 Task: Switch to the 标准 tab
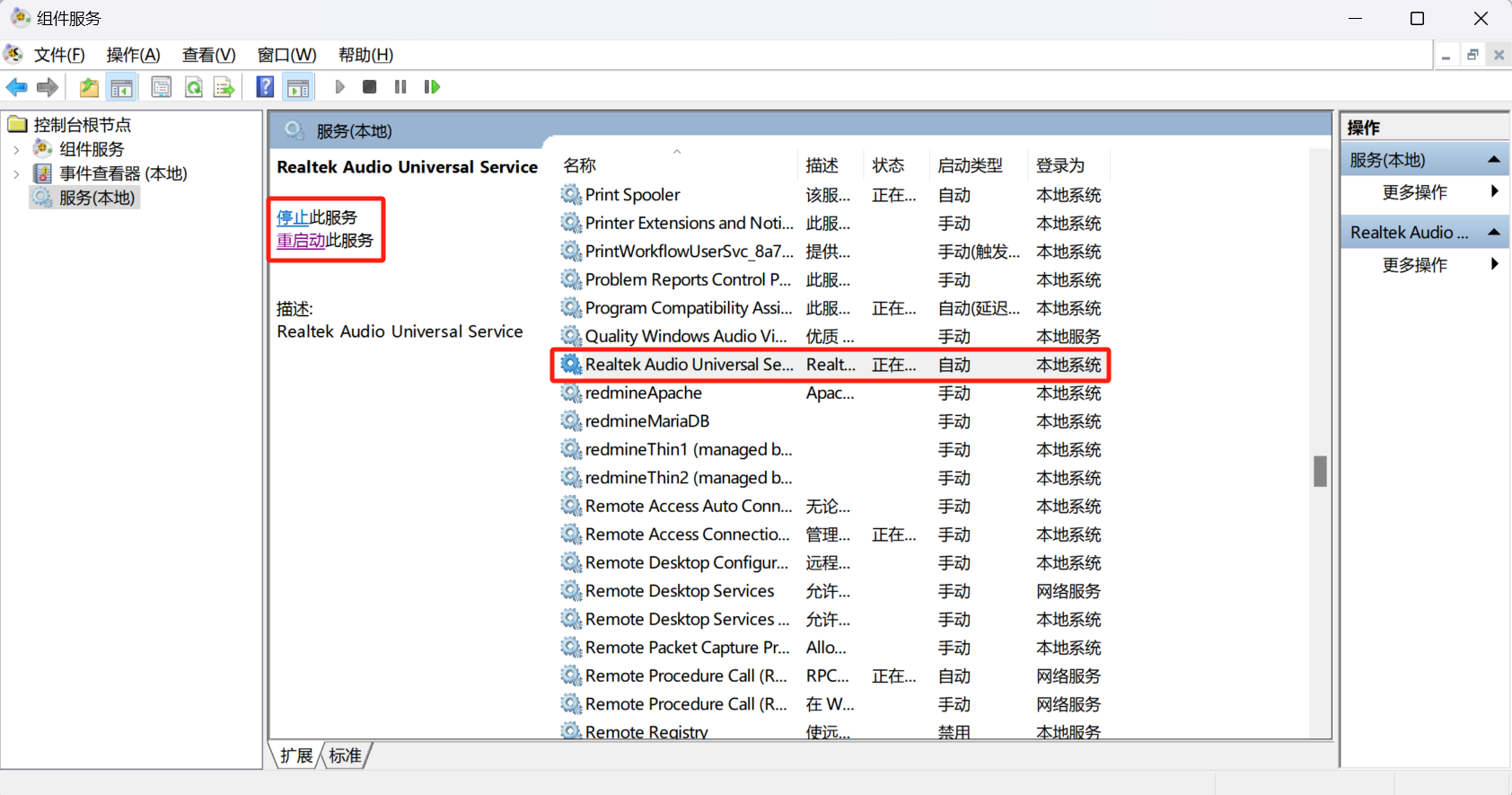pyautogui.click(x=346, y=755)
